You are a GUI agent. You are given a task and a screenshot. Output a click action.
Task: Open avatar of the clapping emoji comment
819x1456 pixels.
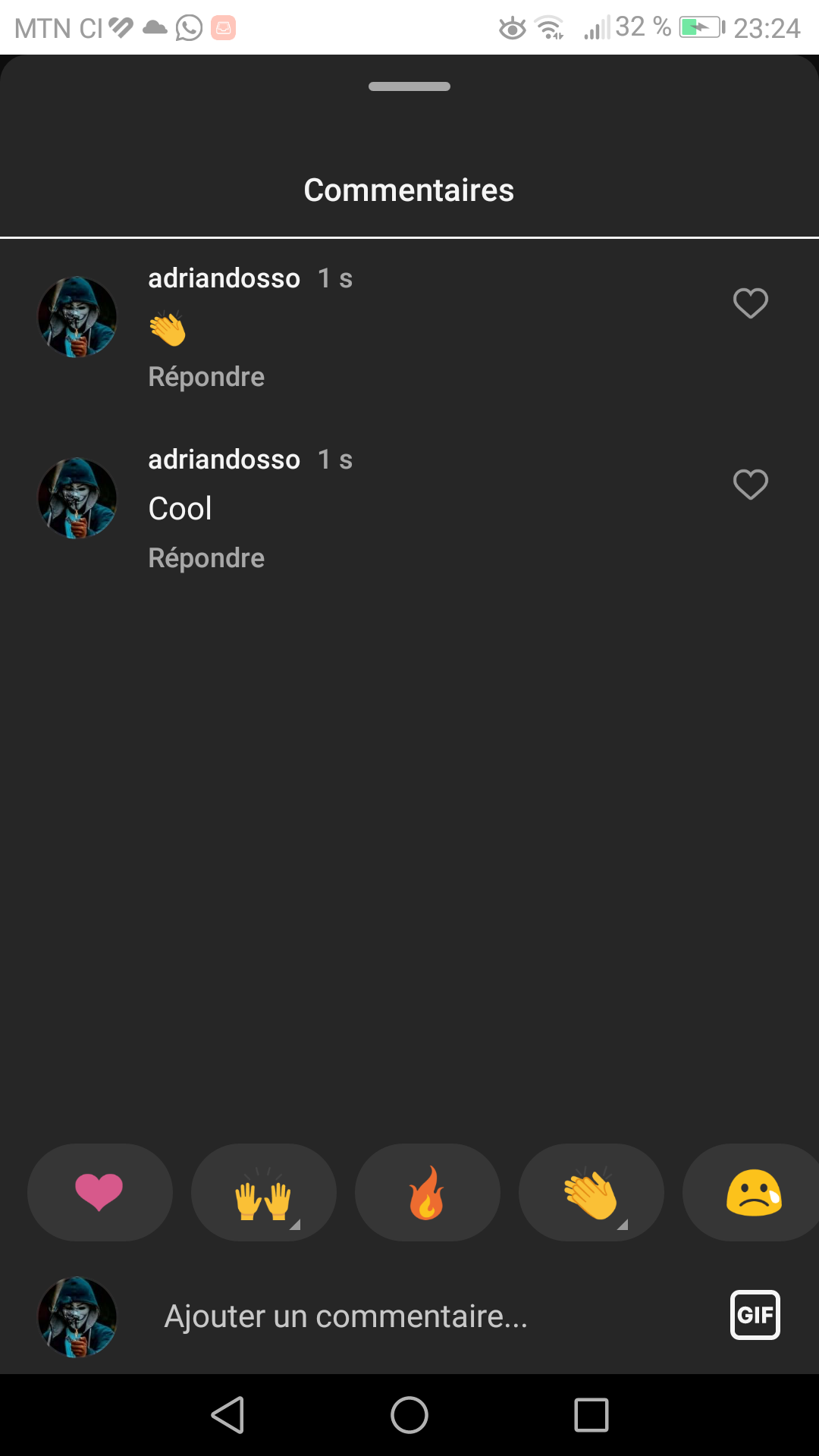pyautogui.click(x=77, y=317)
